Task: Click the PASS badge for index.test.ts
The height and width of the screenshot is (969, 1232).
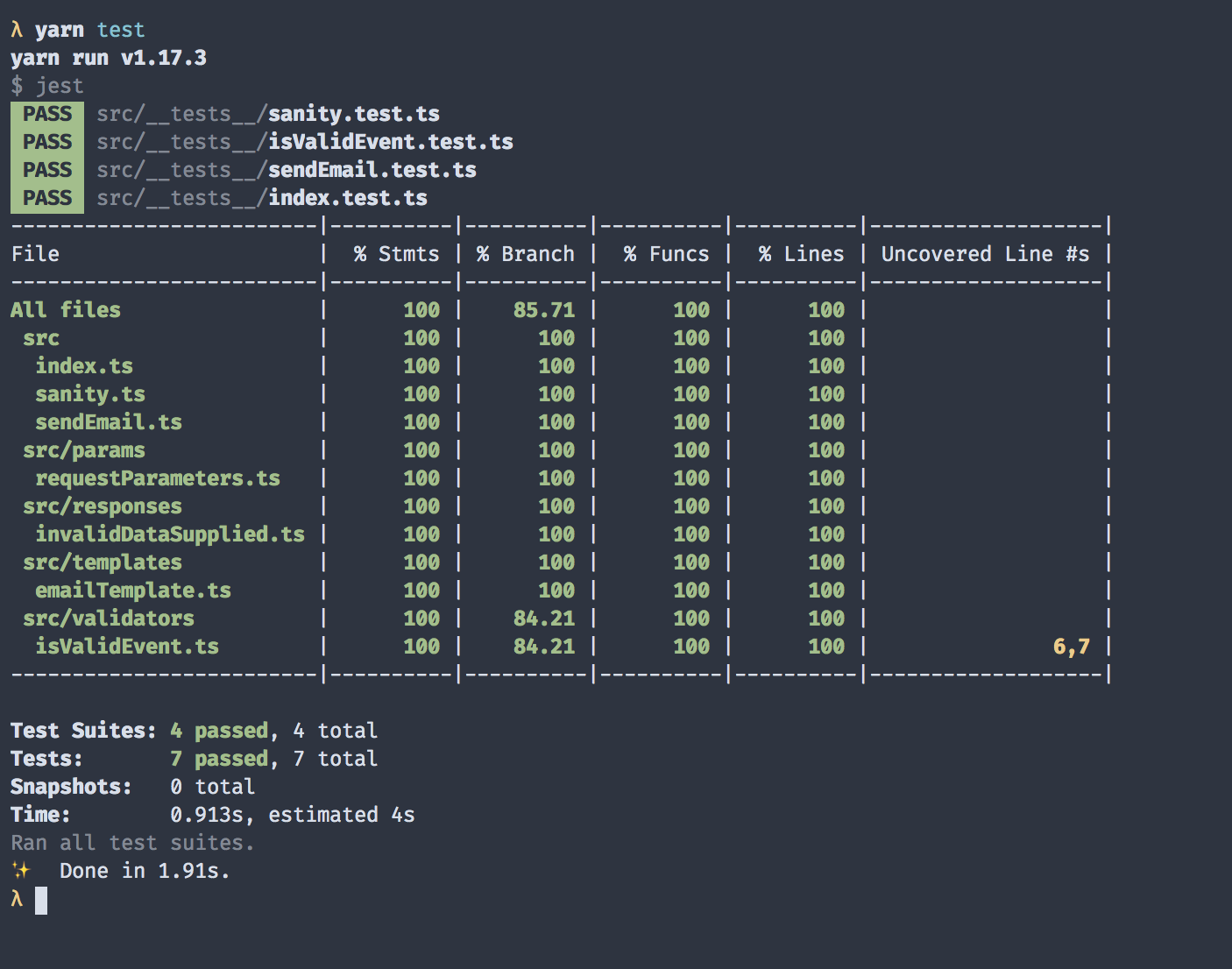Action: tap(47, 198)
